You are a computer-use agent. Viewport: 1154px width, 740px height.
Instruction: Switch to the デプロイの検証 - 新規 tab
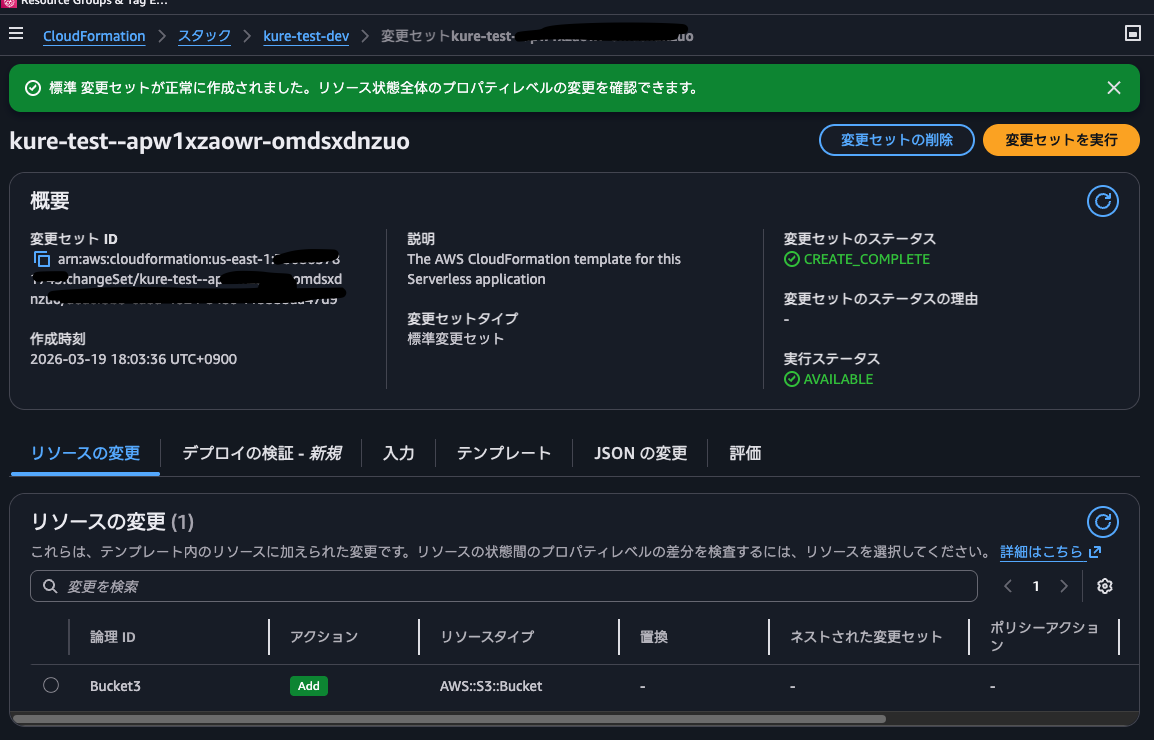click(x=261, y=453)
